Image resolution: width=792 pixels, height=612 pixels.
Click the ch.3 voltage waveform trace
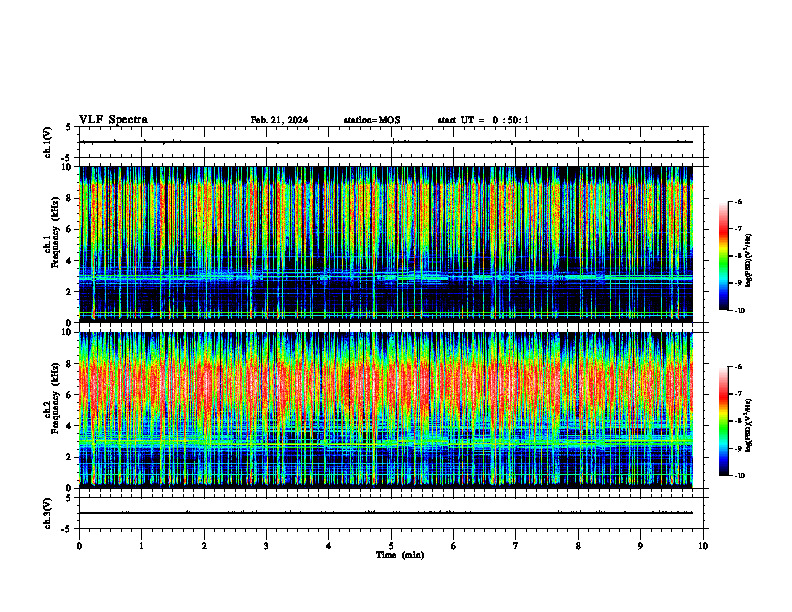coord(385,513)
